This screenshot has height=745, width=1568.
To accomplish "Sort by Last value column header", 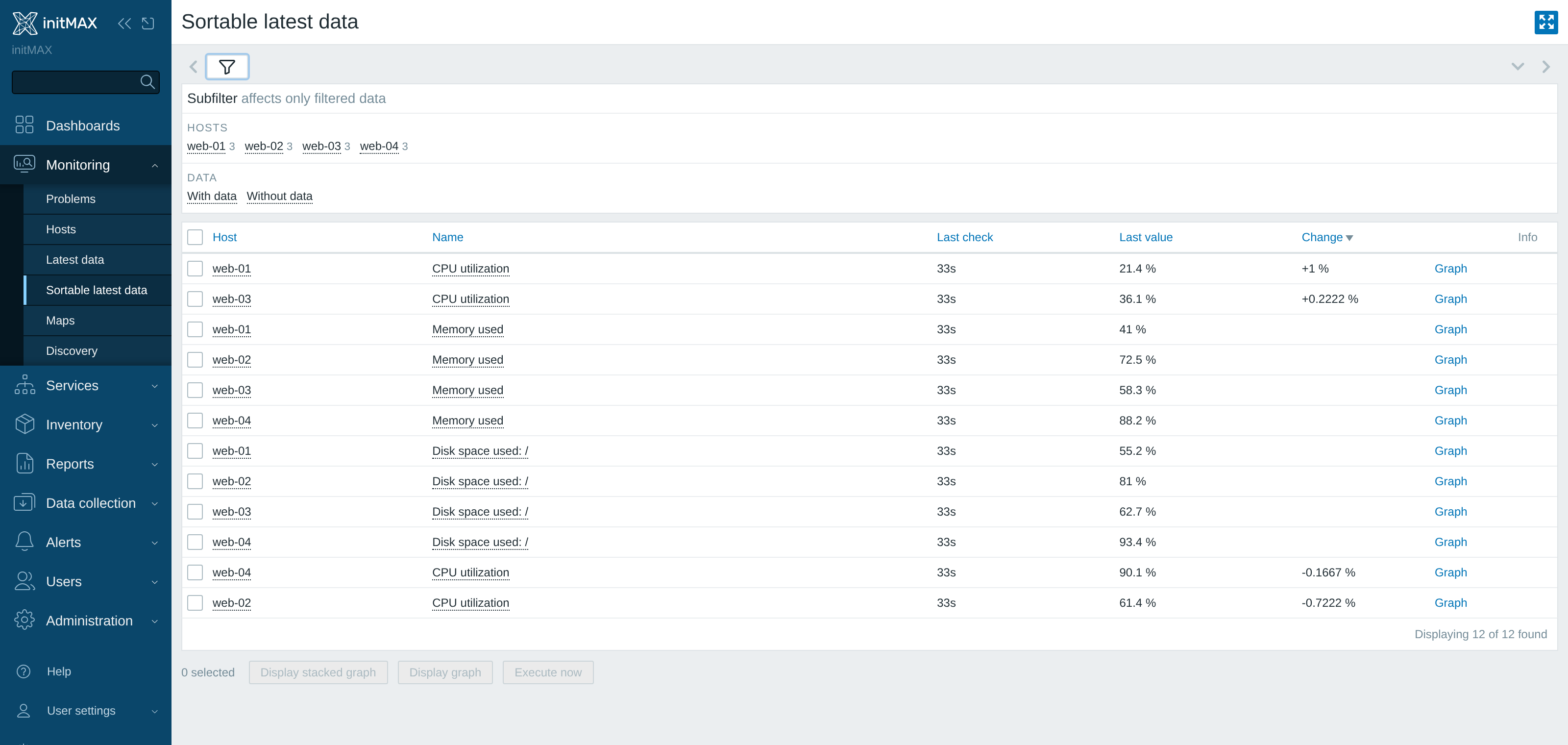I will tap(1146, 237).
